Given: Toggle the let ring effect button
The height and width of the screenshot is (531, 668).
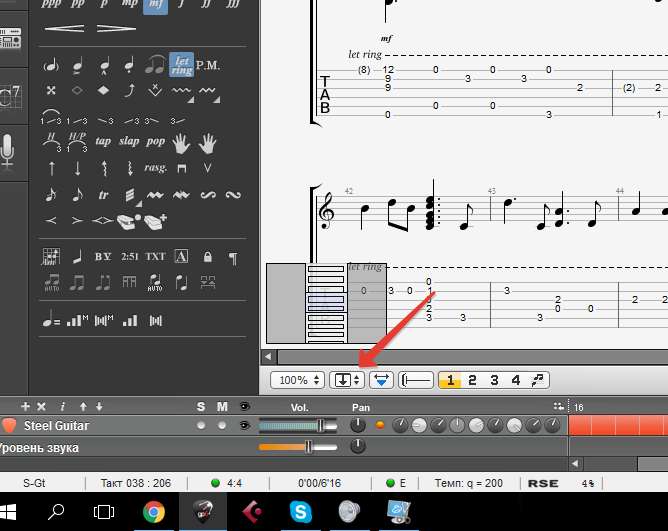Looking at the screenshot, I should [x=181, y=65].
